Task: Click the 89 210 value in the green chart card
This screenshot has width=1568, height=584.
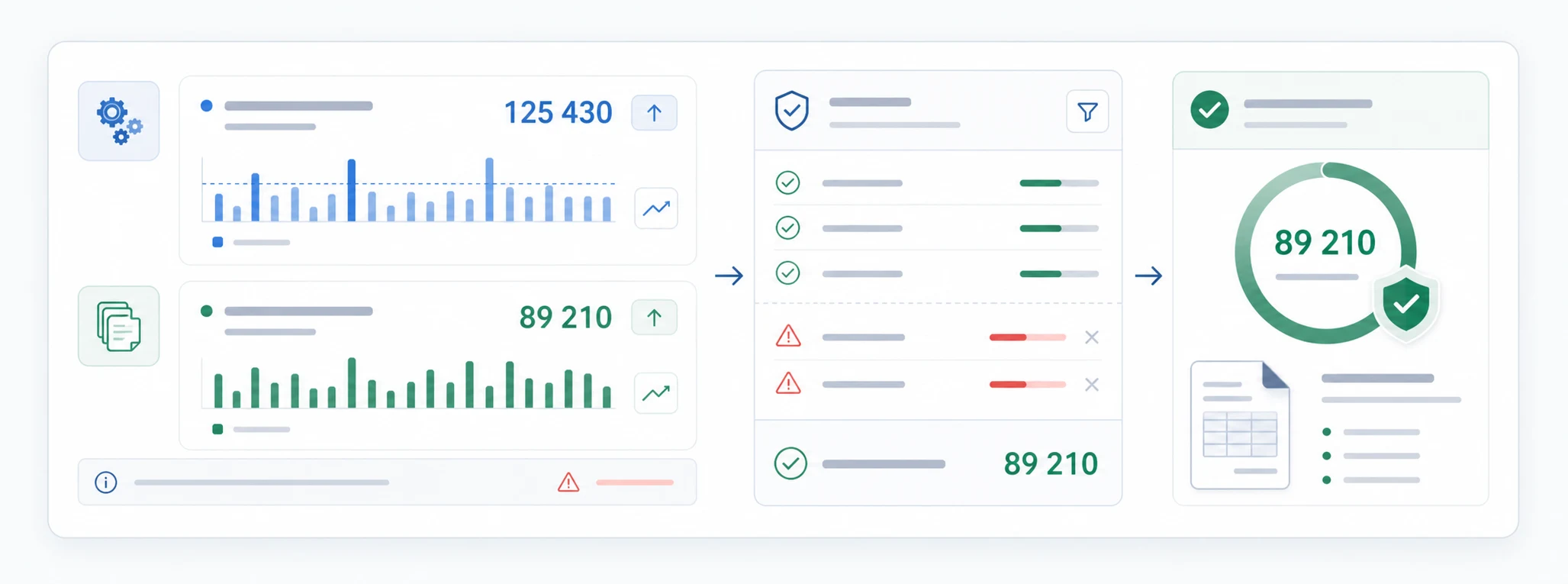Action: tap(565, 318)
